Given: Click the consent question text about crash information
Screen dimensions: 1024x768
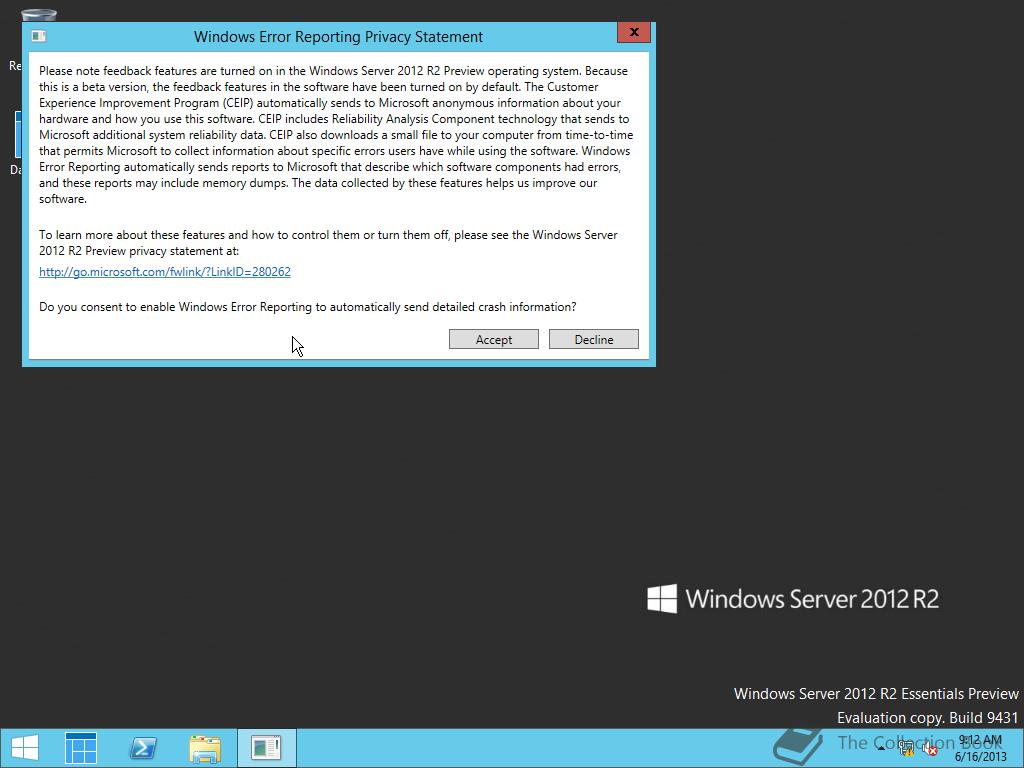Looking at the screenshot, I should (x=308, y=307).
